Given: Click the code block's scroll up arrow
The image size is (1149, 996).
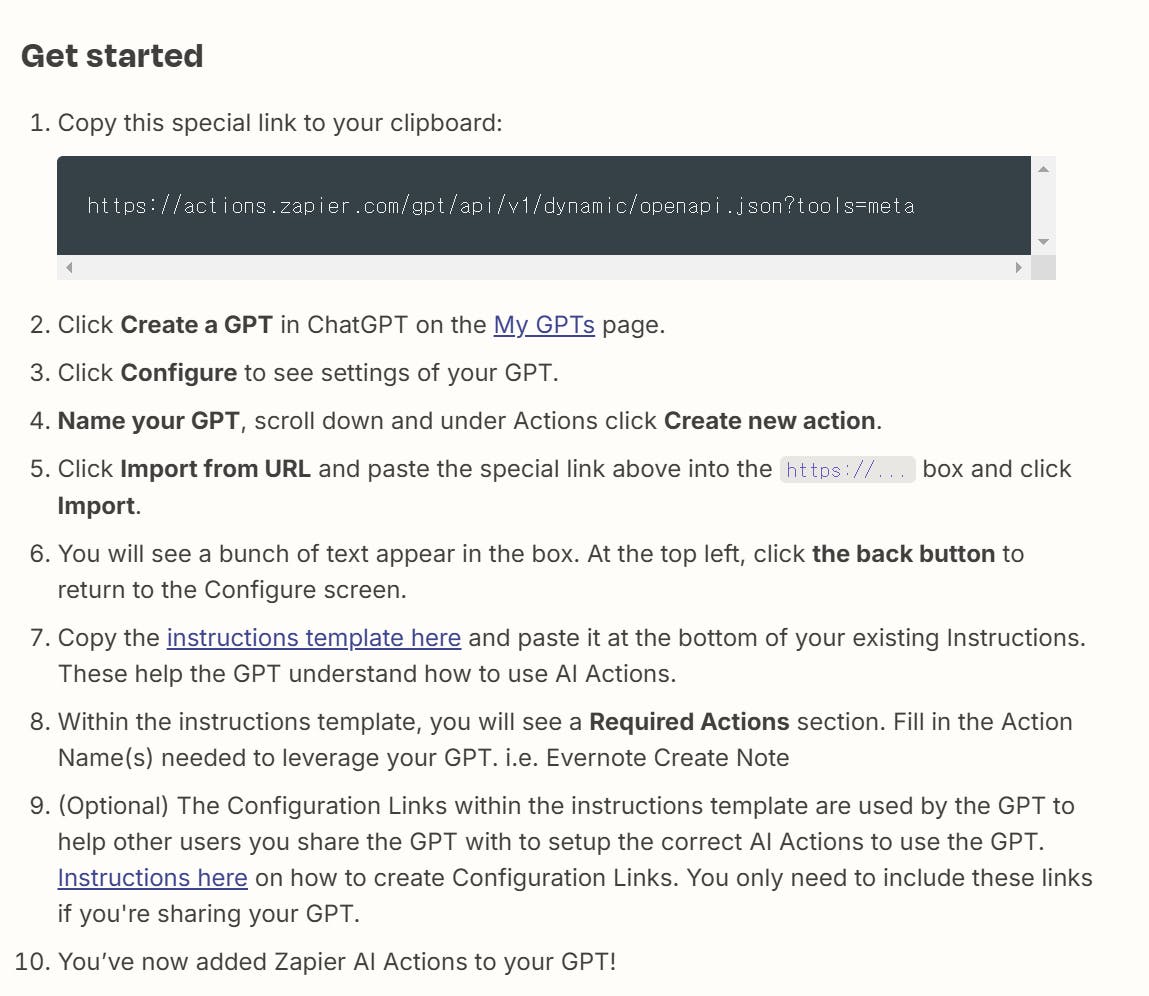Looking at the screenshot, I should [x=1043, y=169].
